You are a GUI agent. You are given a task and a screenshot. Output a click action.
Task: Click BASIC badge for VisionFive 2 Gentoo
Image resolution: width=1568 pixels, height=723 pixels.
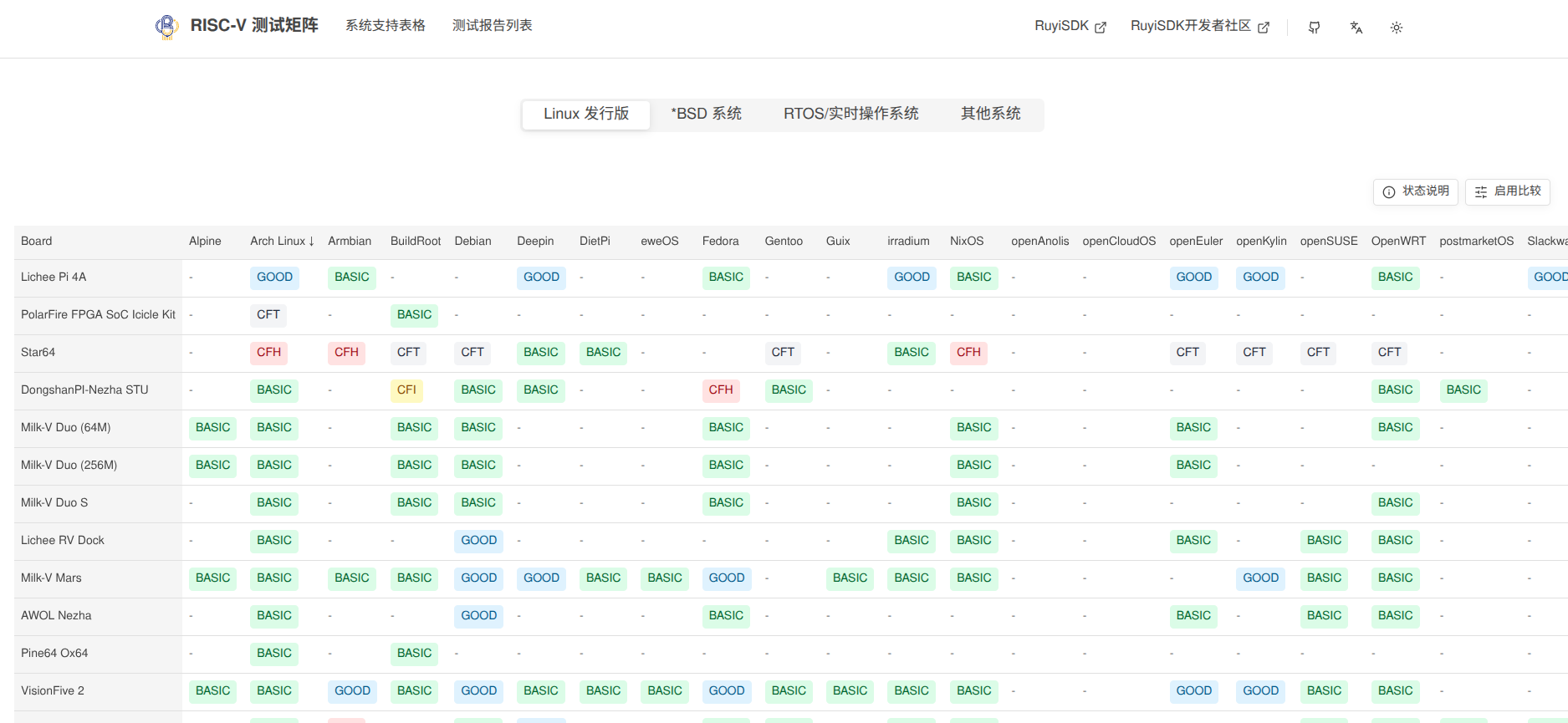(x=789, y=691)
